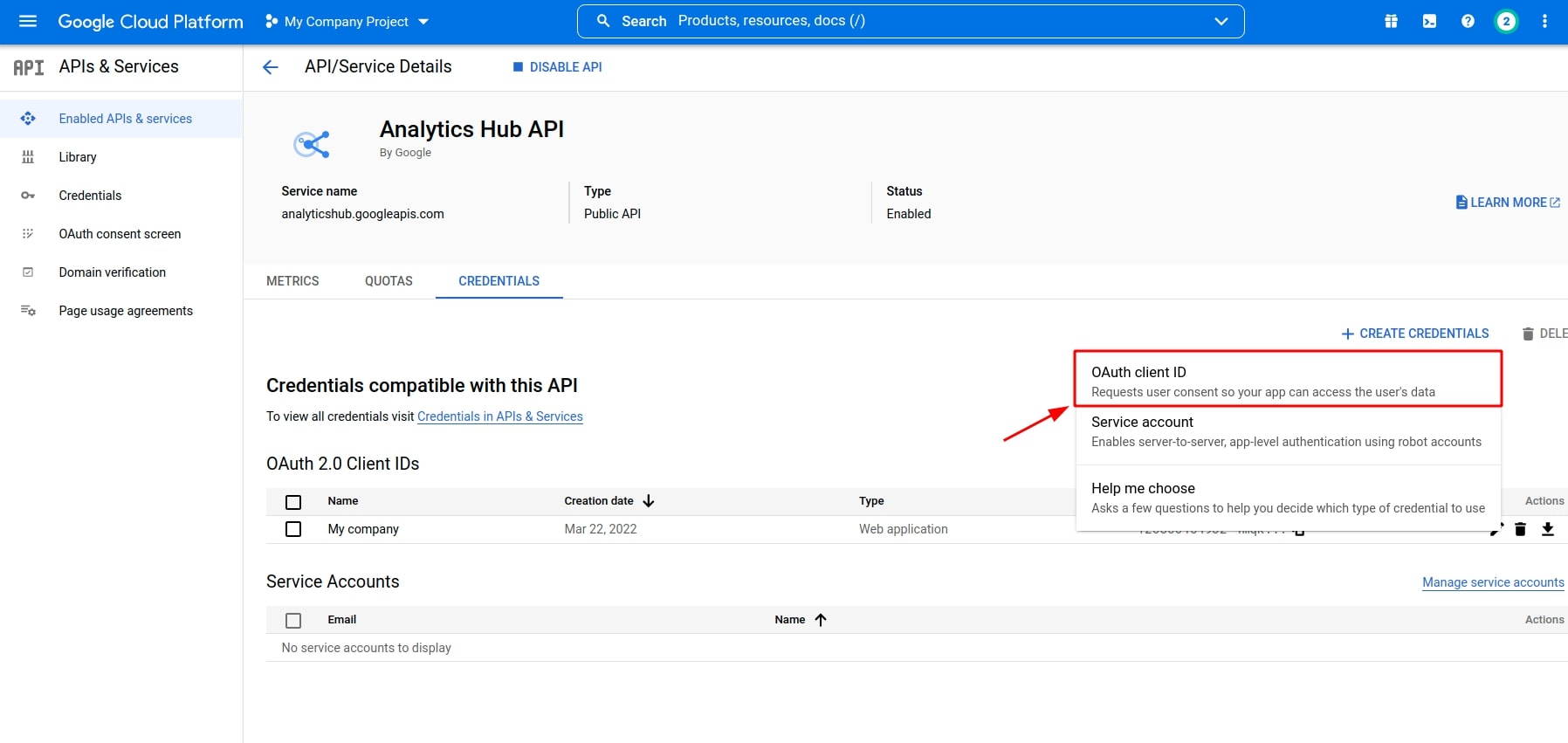The height and width of the screenshot is (743, 1568).
Task: Open the hamburger navigation menu
Action: [28, 21]
